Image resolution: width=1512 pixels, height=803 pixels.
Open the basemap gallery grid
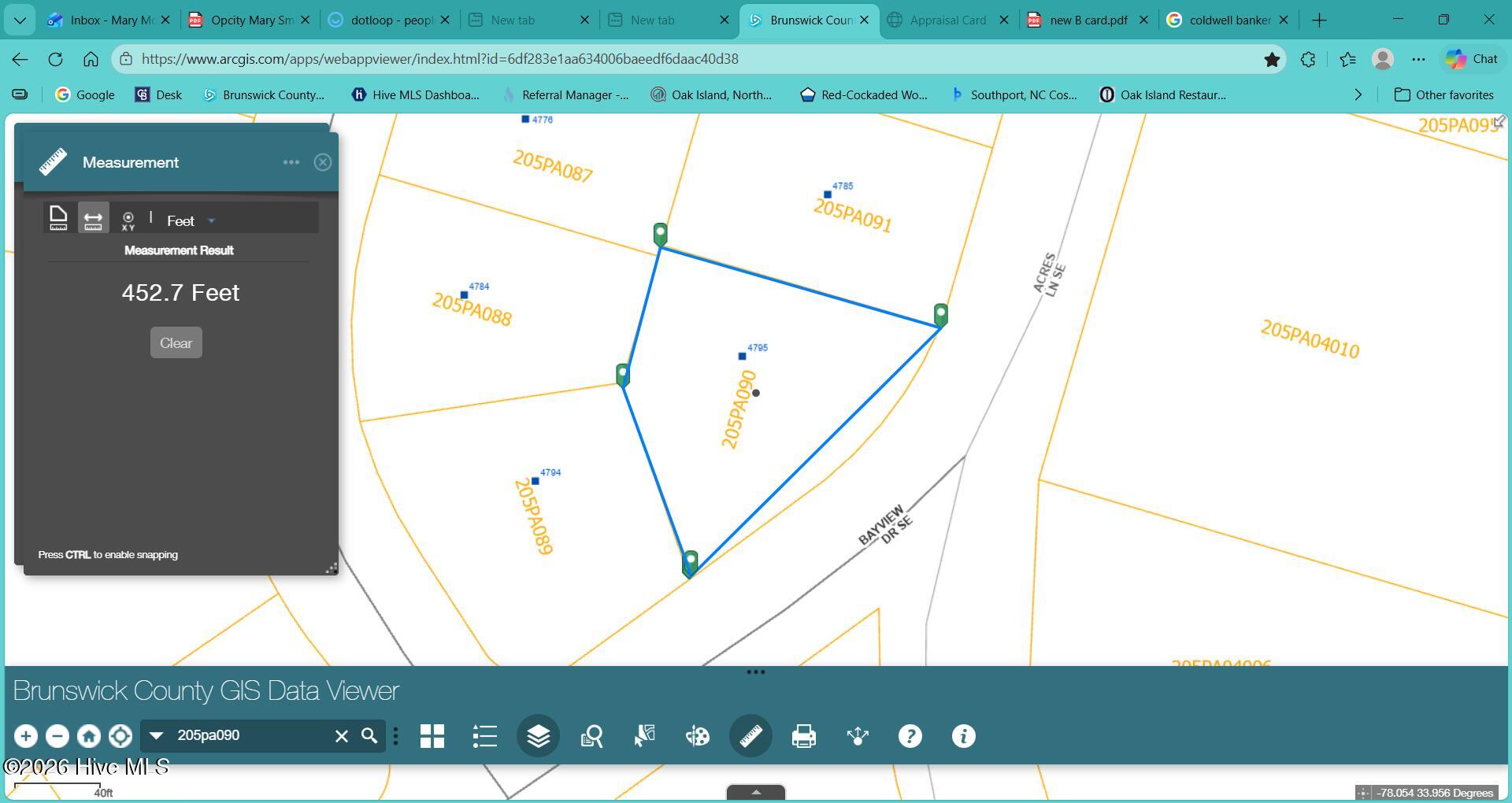click(432, 736)
